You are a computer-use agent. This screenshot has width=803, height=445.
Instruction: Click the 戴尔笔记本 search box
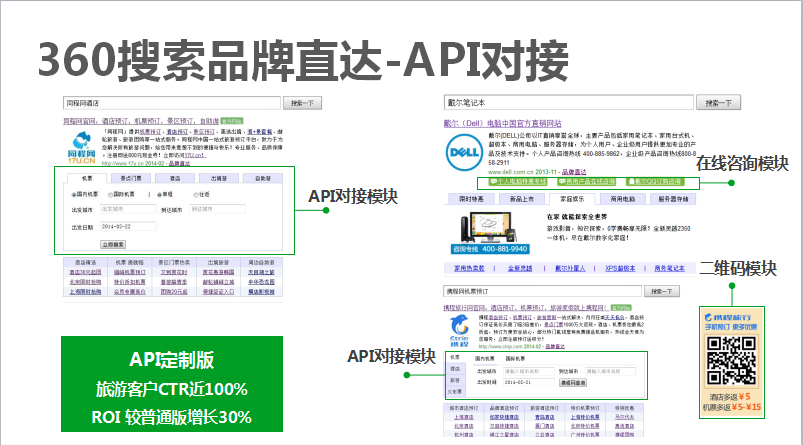[x=568, y=102]
